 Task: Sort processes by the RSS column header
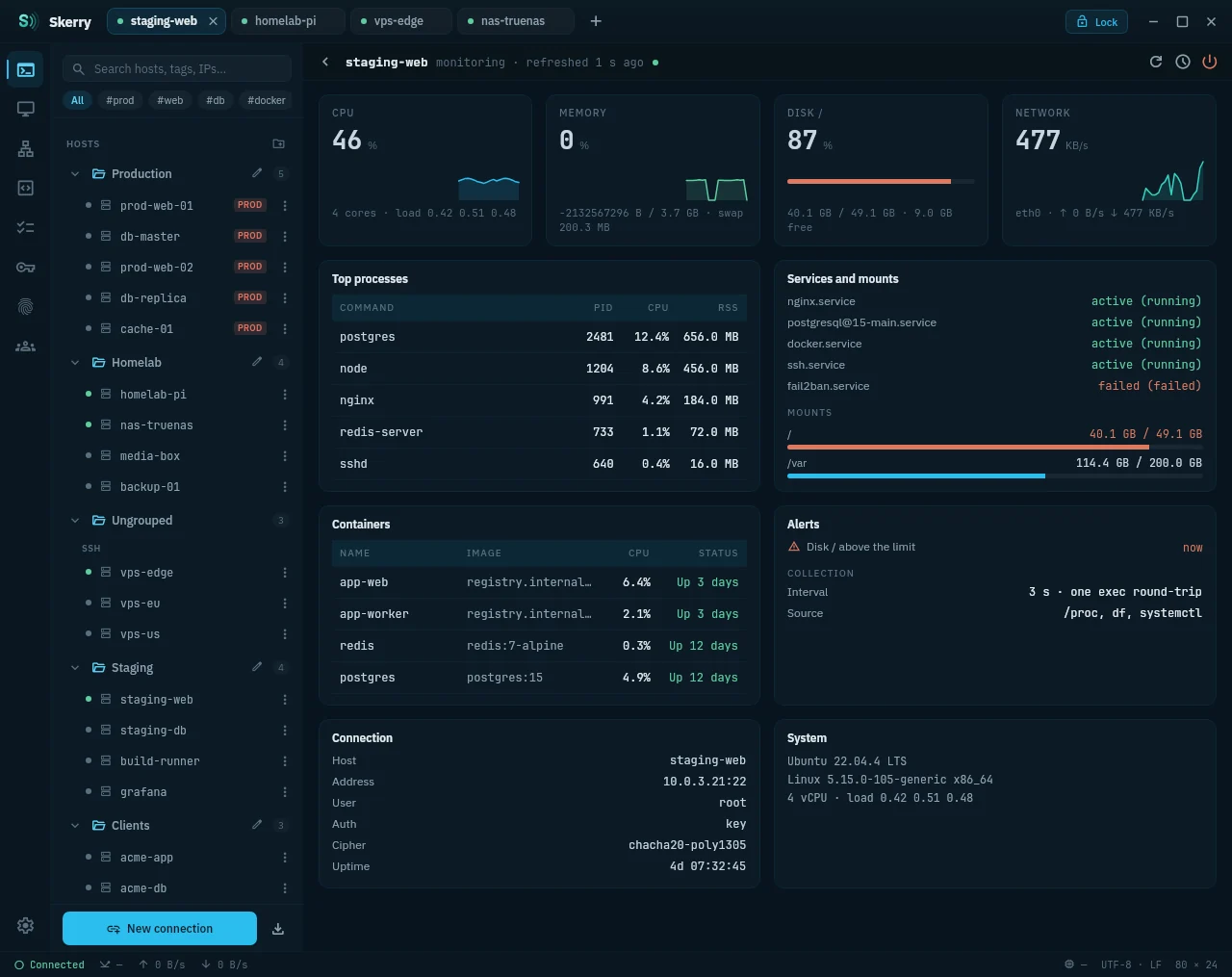click(728, 308)
